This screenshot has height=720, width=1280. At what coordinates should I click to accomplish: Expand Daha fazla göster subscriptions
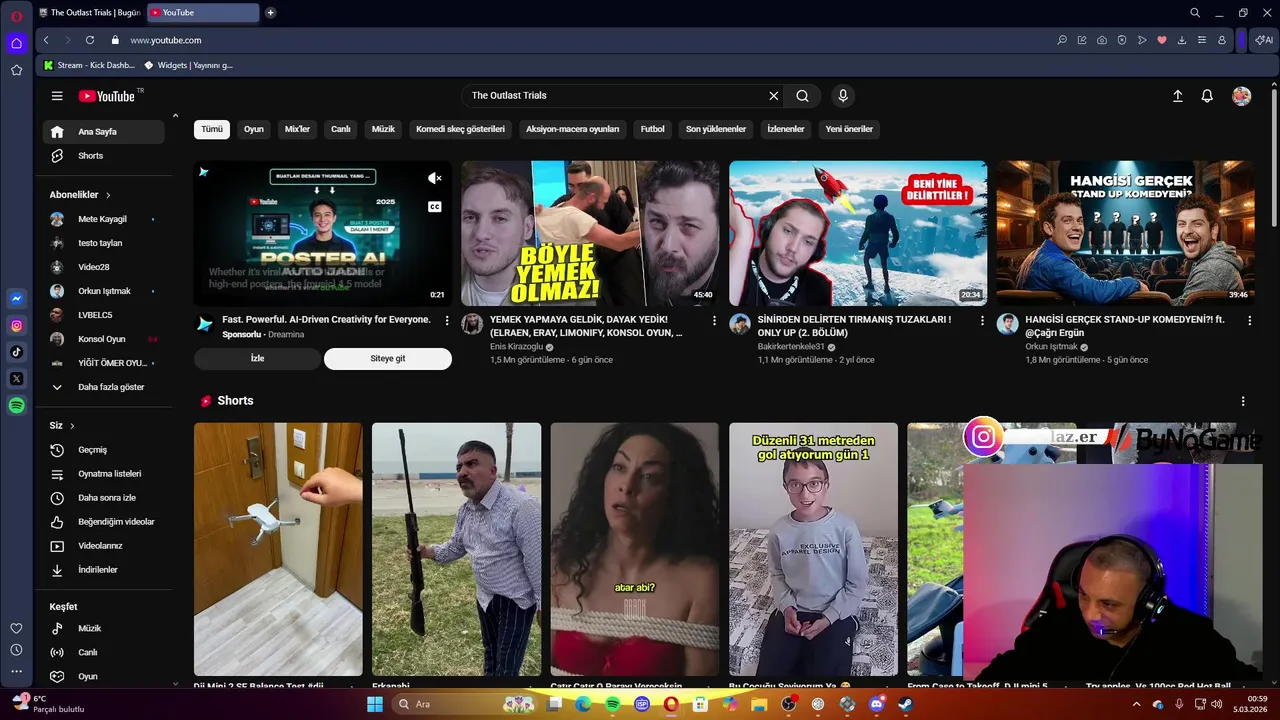[103, 387]
